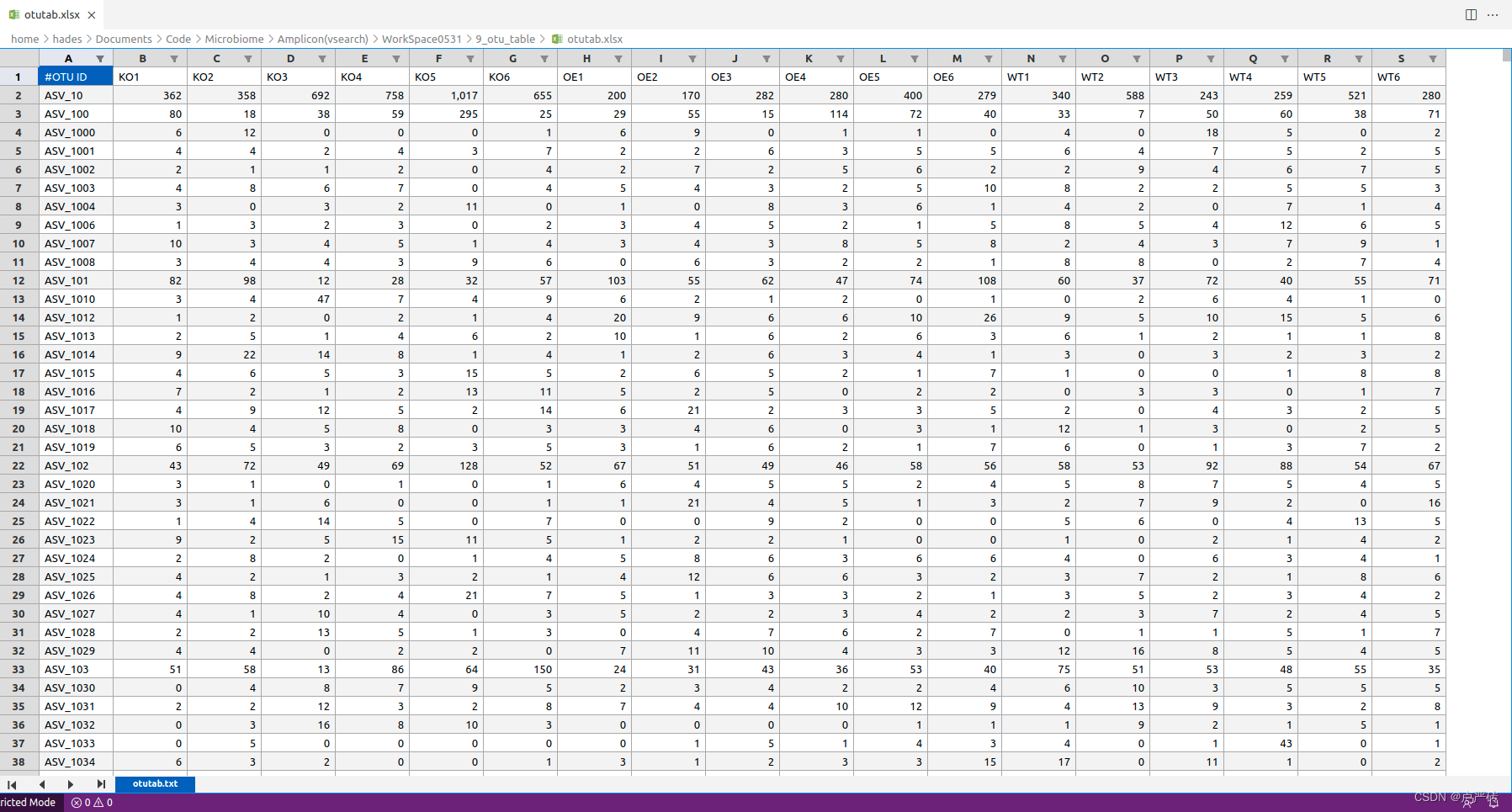Select row header 22
Image resolution: width=1512 pixels, height=812 pixels.
pyautogui.click(x=19, y=465)
